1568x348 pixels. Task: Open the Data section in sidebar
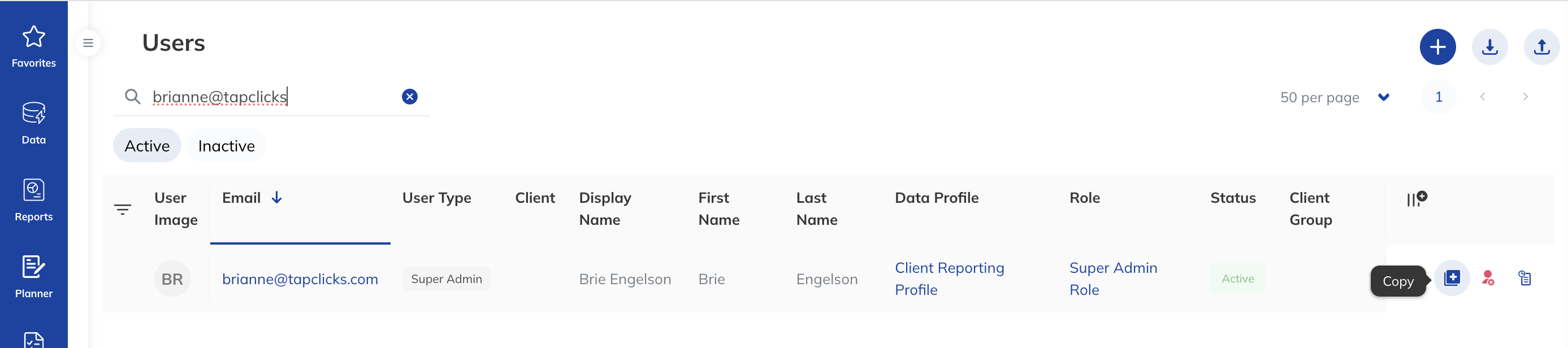tap(33, 124)
